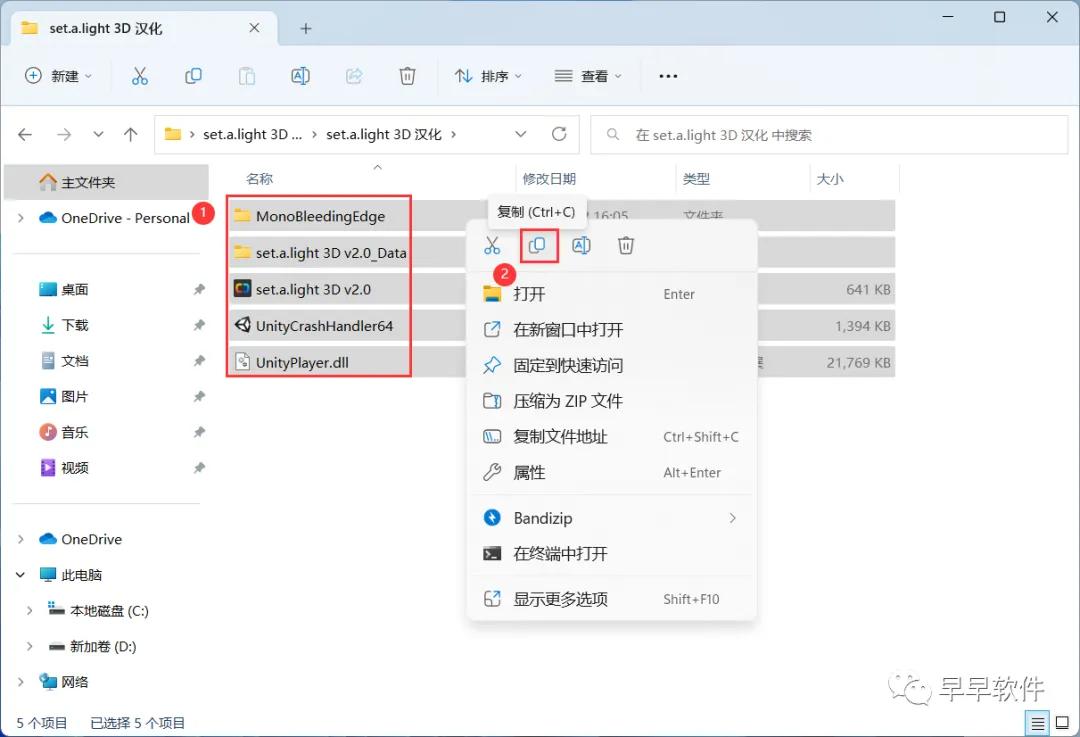Click the Delete trash icon in the top toolbar
Viewport: 1080px width, 737px height.
407,76
